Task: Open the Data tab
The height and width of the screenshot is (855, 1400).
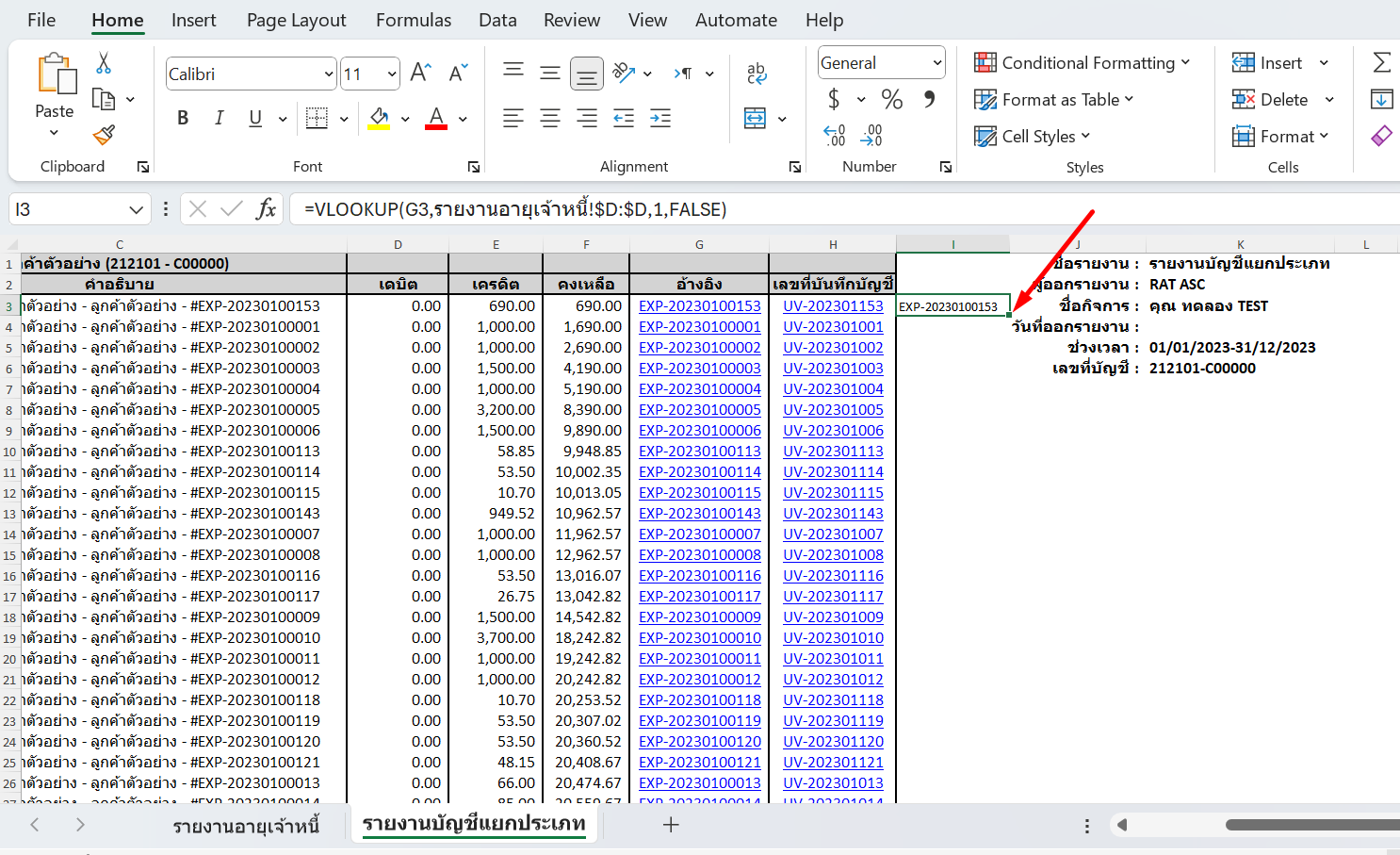Action: coord(497,20)
